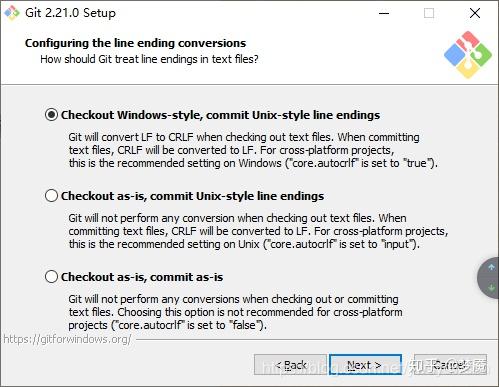Screen dimensions: 499x387
Task: Continue with the Next button
Action: (x=365, y=365)
